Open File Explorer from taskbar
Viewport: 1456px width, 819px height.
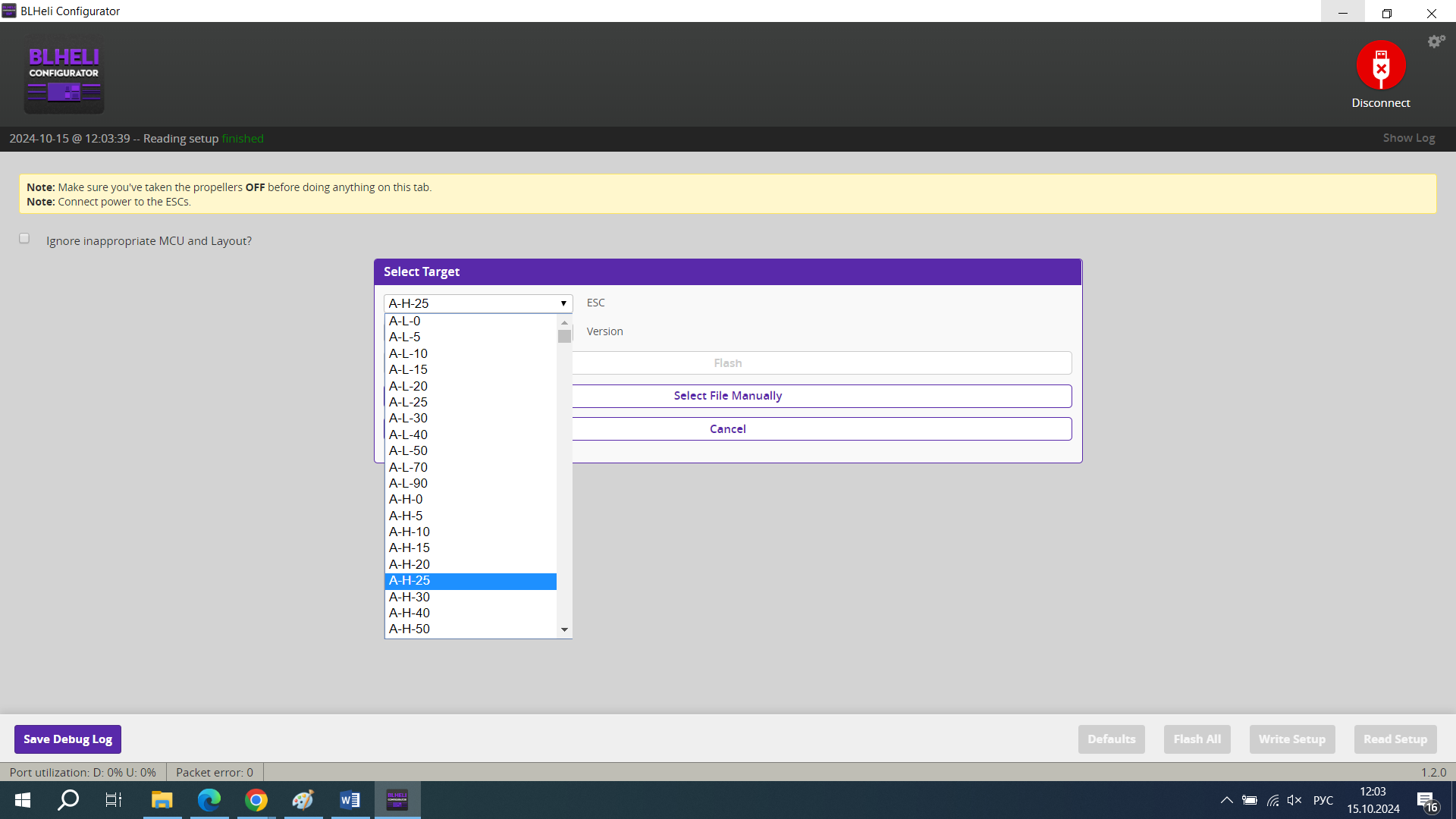pyautogui.click(x=162, y=800)
